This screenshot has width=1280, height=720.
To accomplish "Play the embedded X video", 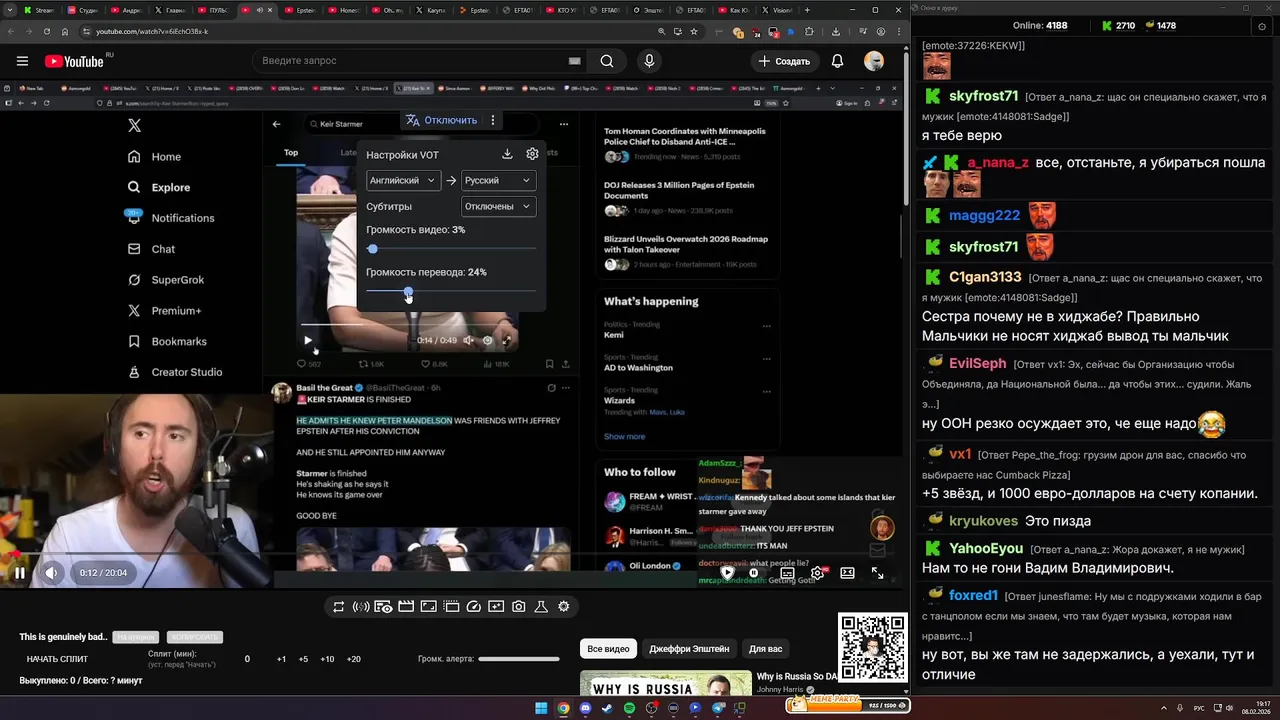I will [307, 340].
